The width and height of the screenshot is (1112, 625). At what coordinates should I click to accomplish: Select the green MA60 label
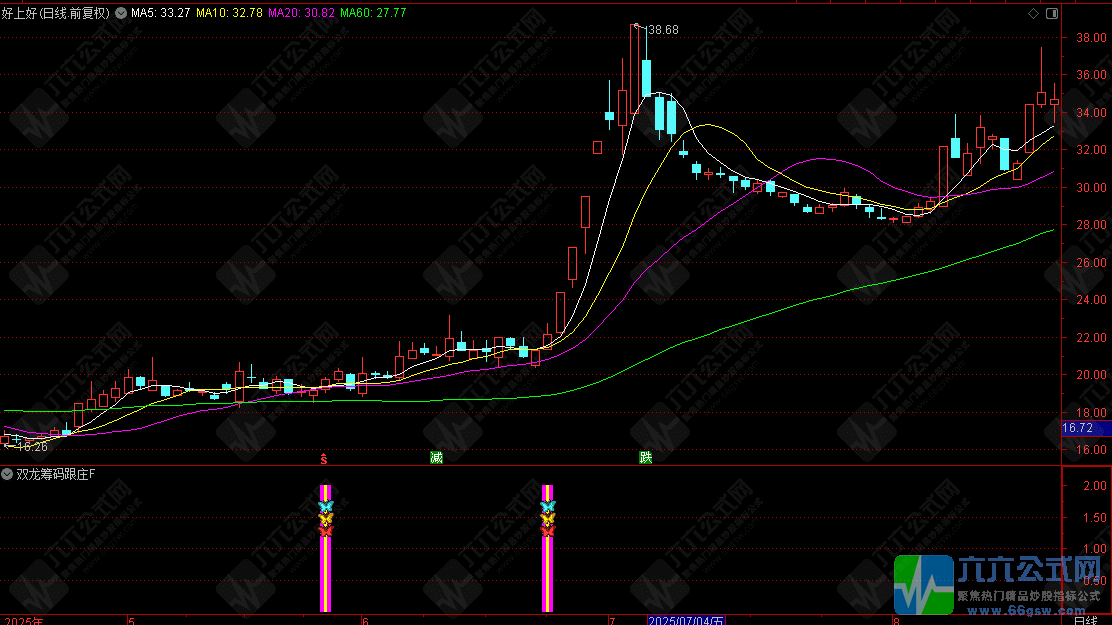tap(373, 13)
